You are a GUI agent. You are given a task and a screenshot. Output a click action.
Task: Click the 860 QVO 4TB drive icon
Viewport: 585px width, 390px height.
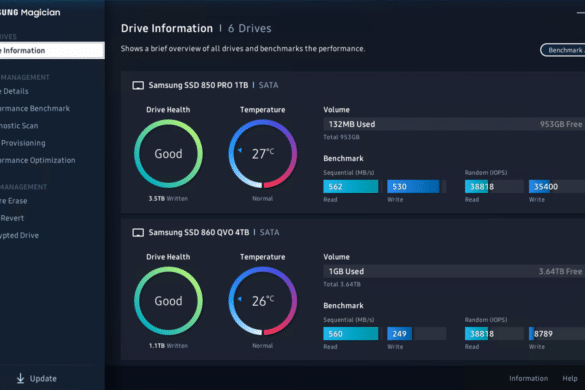tap(138, 233)
